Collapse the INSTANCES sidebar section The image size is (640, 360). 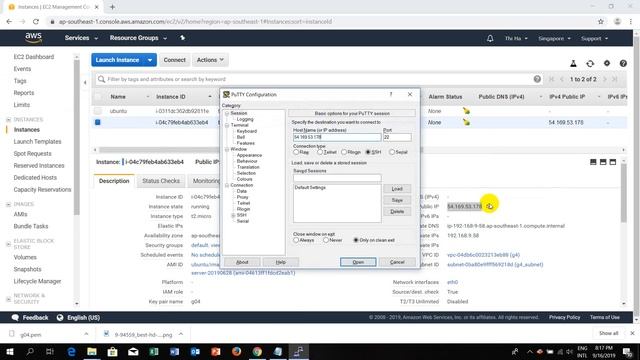coord(9,120)
